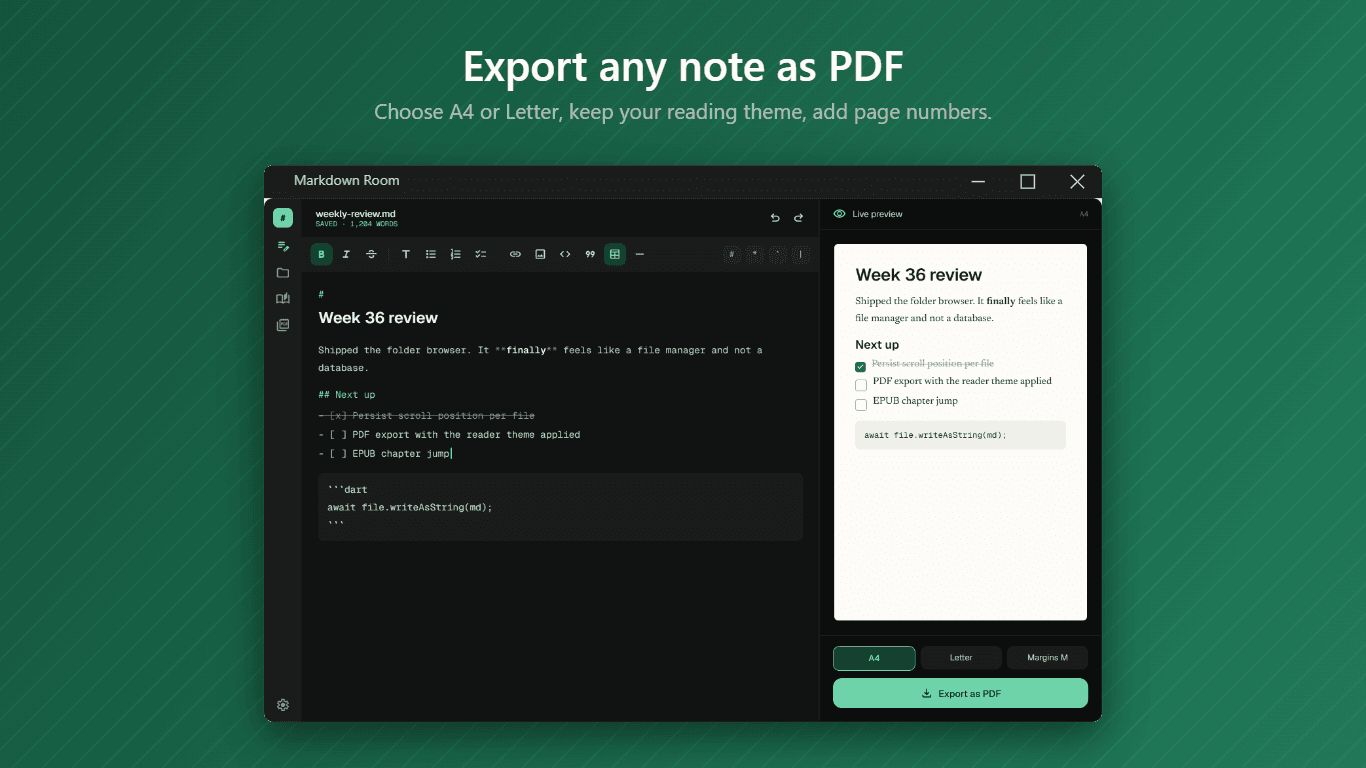Open settings with the gear icon

tap(283, 705)
